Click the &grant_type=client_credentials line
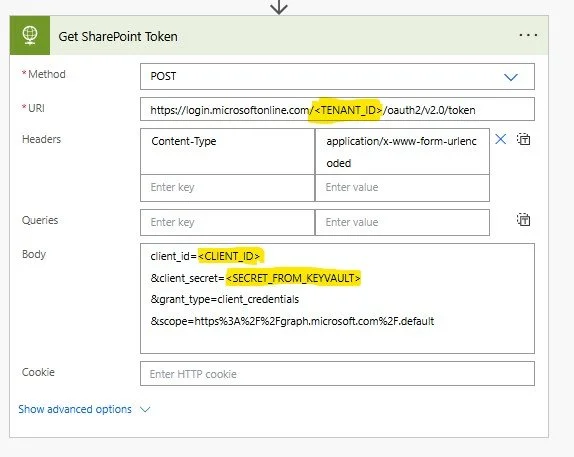 [225, 300]
